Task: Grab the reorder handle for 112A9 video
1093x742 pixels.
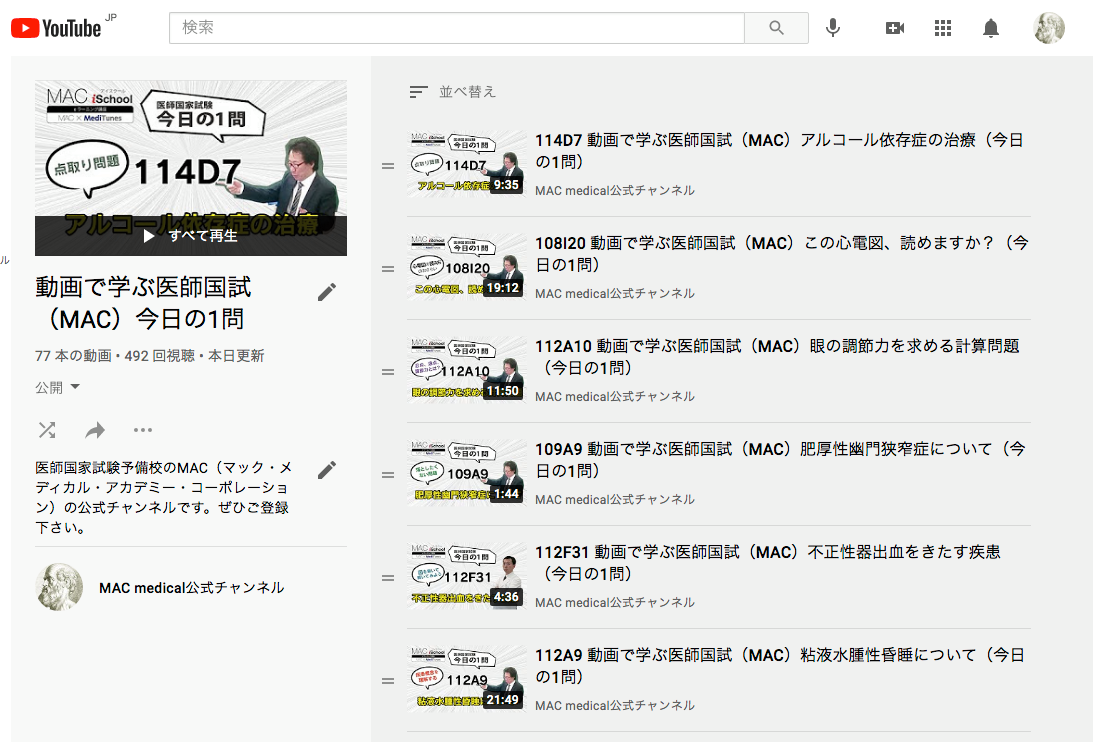Action: coord(388,681)
